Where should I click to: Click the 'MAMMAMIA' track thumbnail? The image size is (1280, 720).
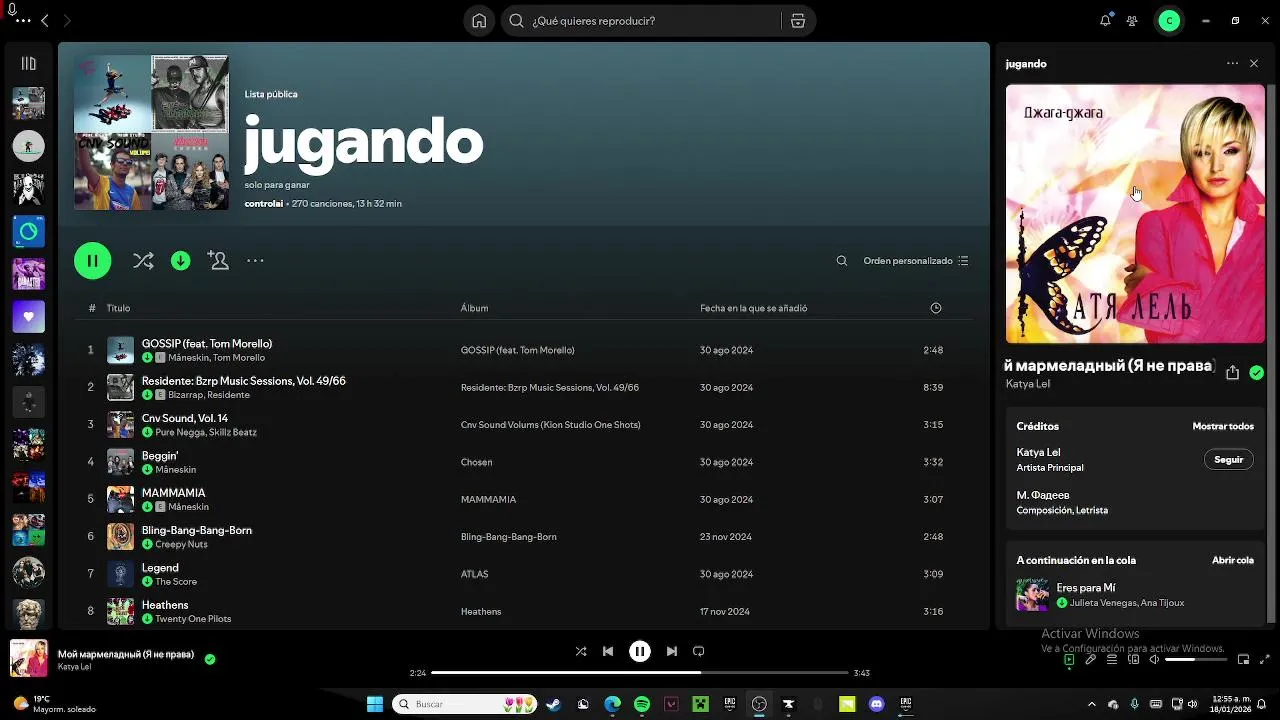coord(120,499)
